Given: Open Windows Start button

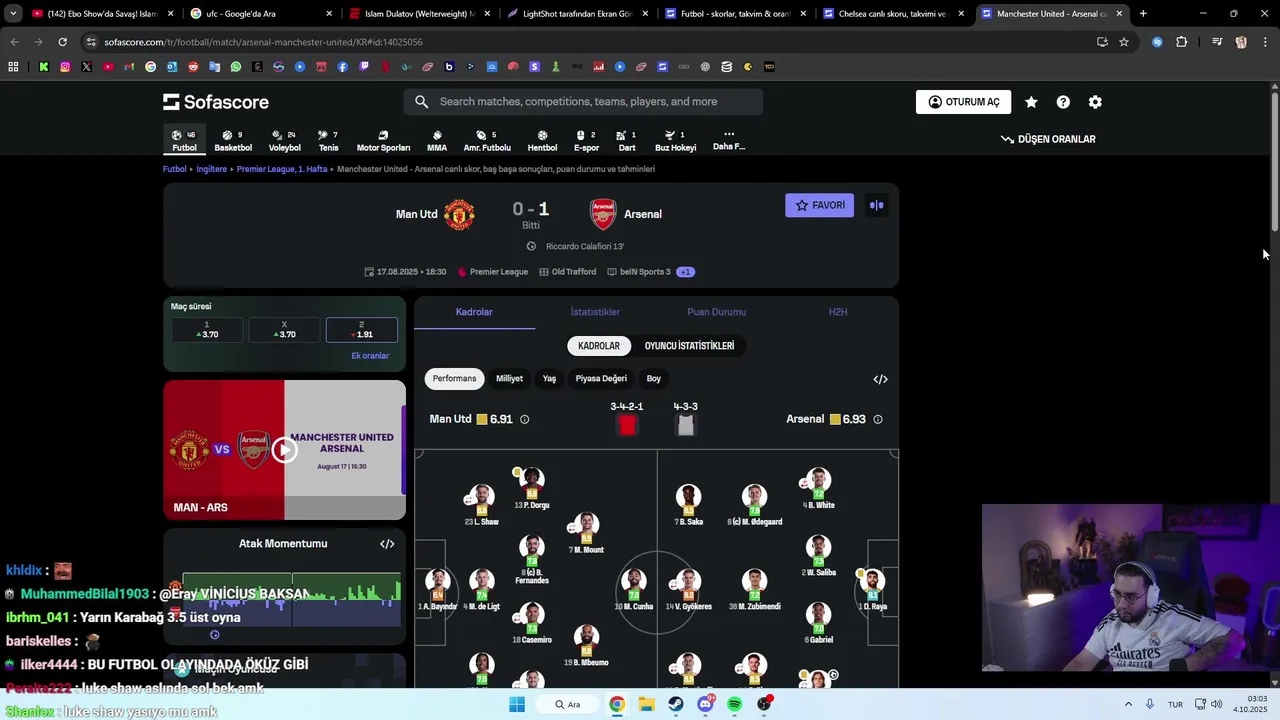Looking at the screenshot, I should (x=517, y=704).
